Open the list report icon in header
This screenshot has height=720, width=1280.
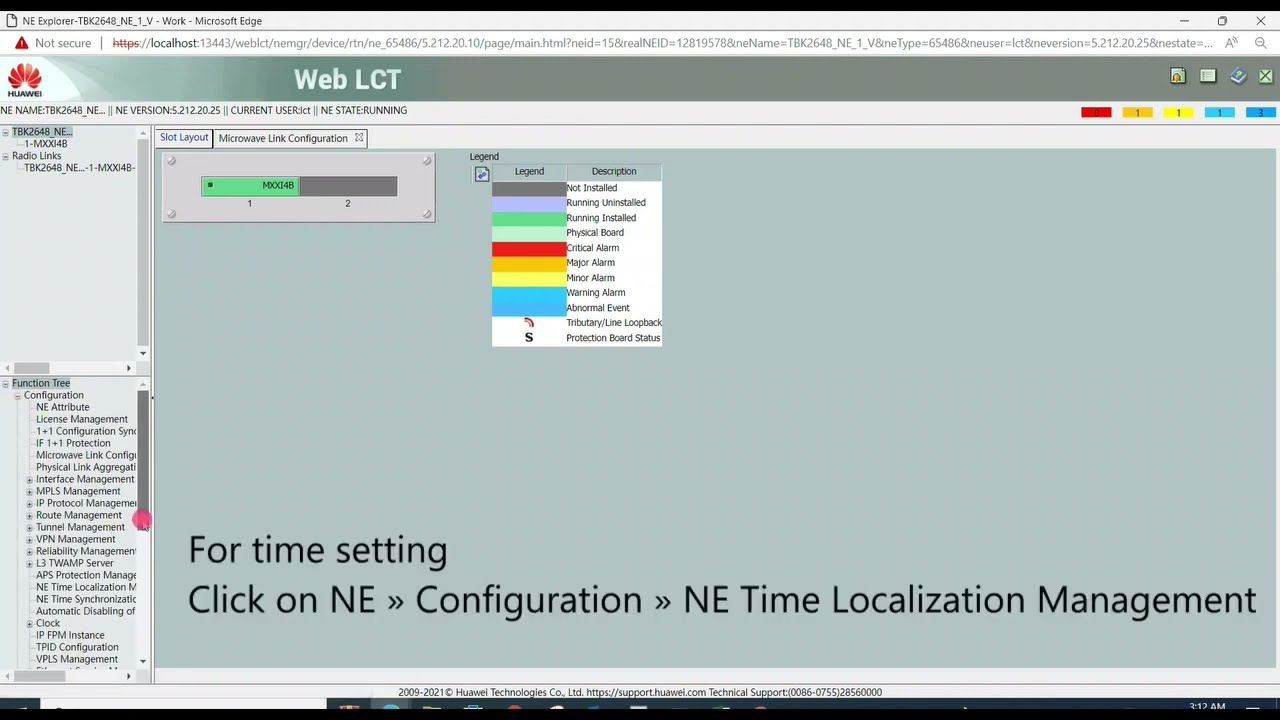pyautogui.click(x=1207, y=76)
